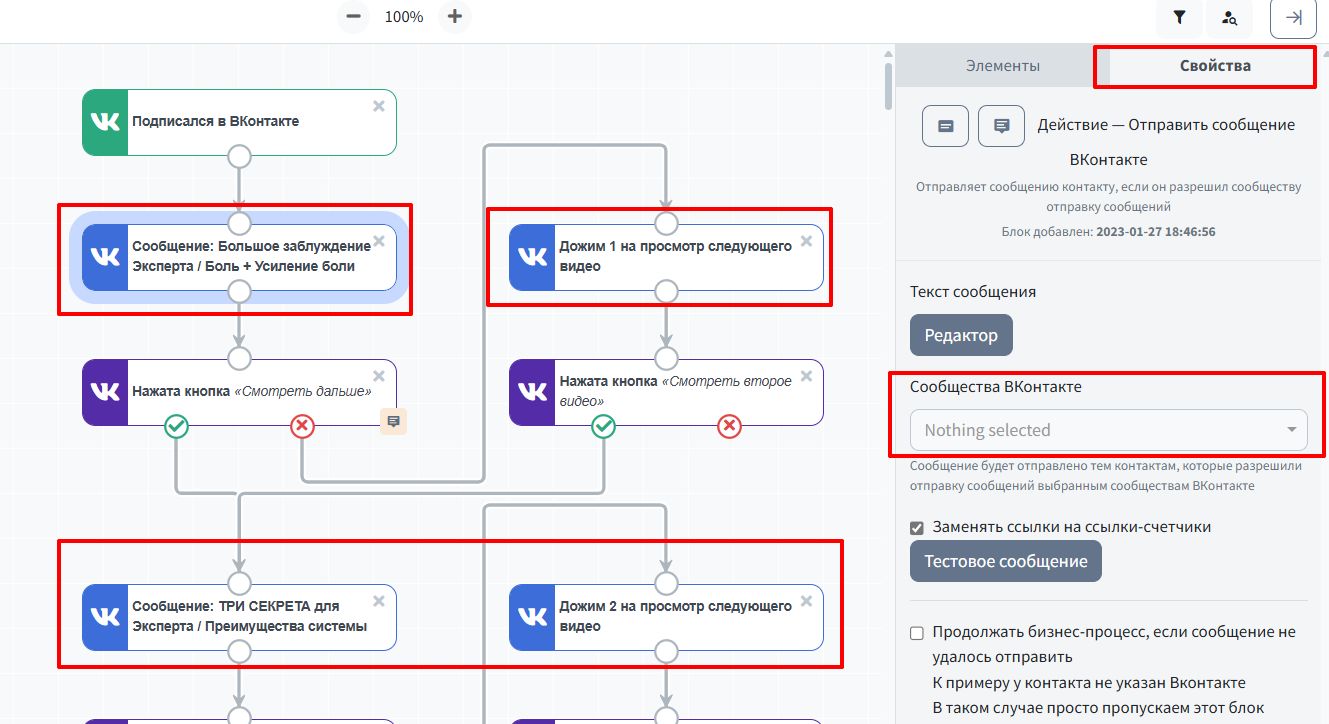
Task: Click the VK icon of 'ТРИ СЕКРЕТА' block
Action: (105, 617)
